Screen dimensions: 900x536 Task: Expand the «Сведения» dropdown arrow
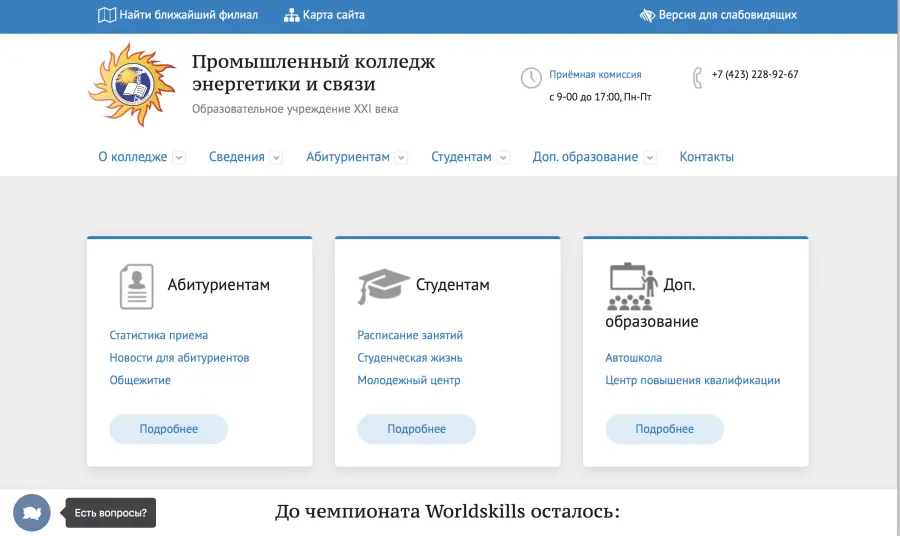click(276, 158)
